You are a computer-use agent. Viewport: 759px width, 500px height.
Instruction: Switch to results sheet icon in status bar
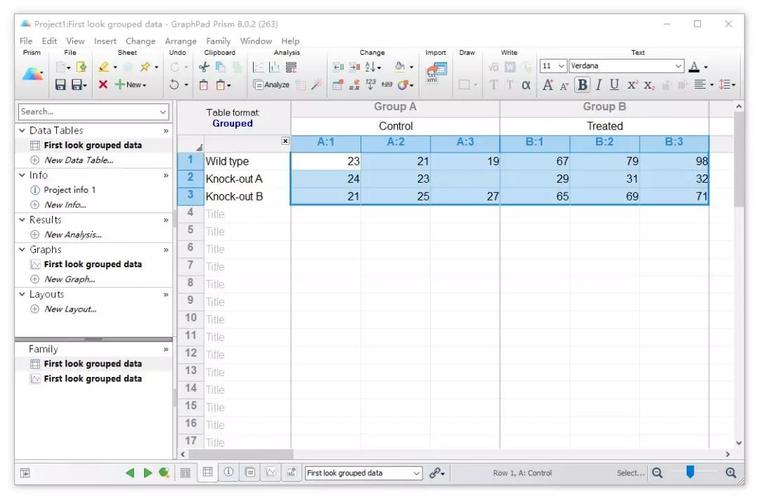coord(250,472)
